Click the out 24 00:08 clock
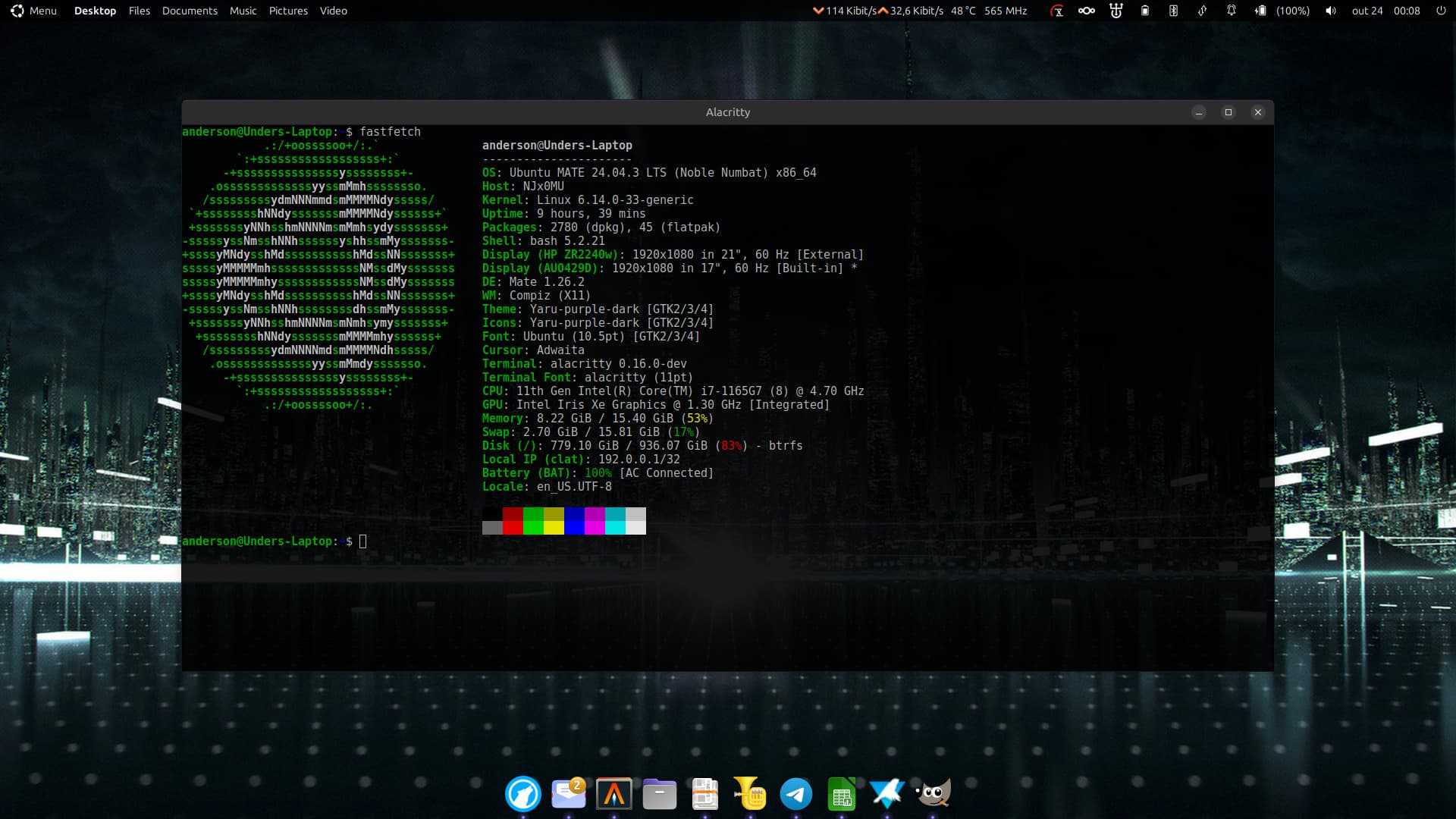 pyautogui.click(x=1385, y=11)
